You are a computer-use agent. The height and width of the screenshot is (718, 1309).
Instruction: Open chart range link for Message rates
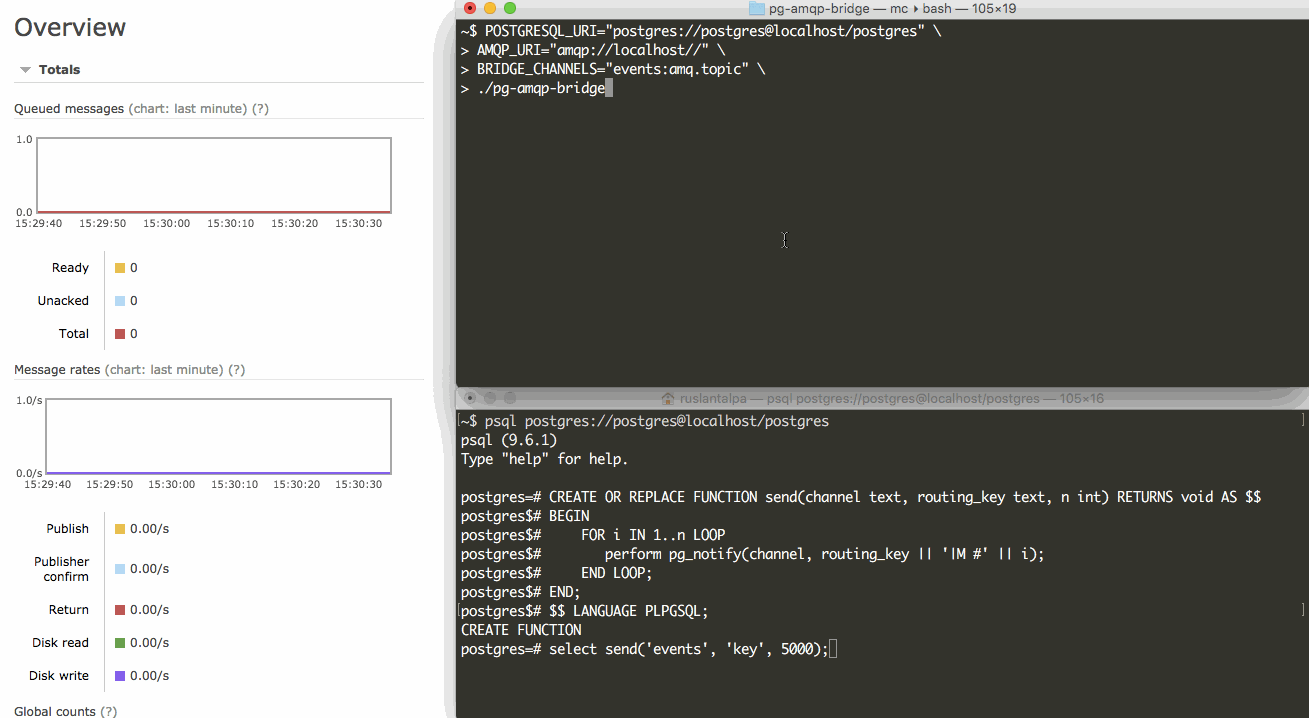point(164,370)
